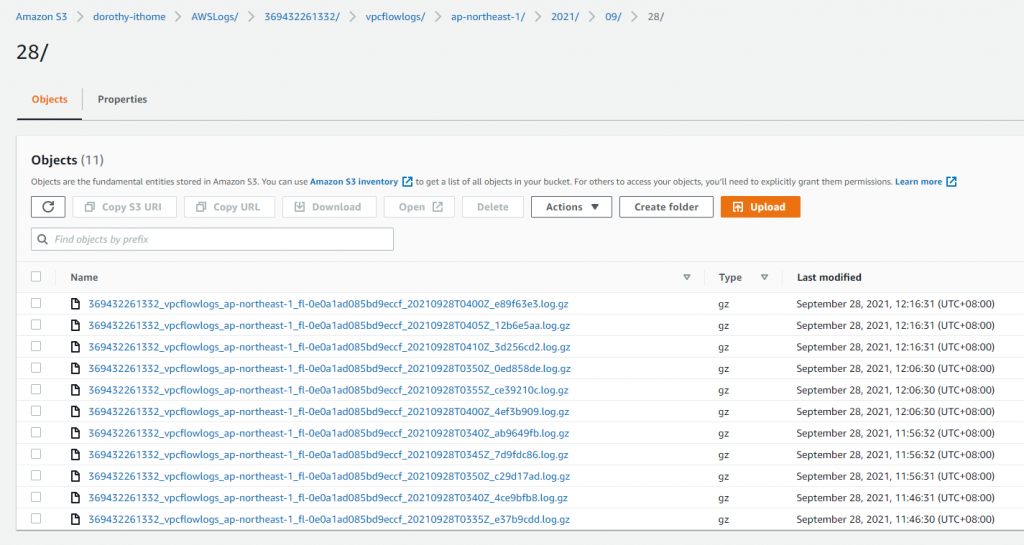Open file 20210928T0340Z_4ce9bfb8.log.gz
Image resolution: width=1024 pixels, height=545 pixels.
coord(328,497)
